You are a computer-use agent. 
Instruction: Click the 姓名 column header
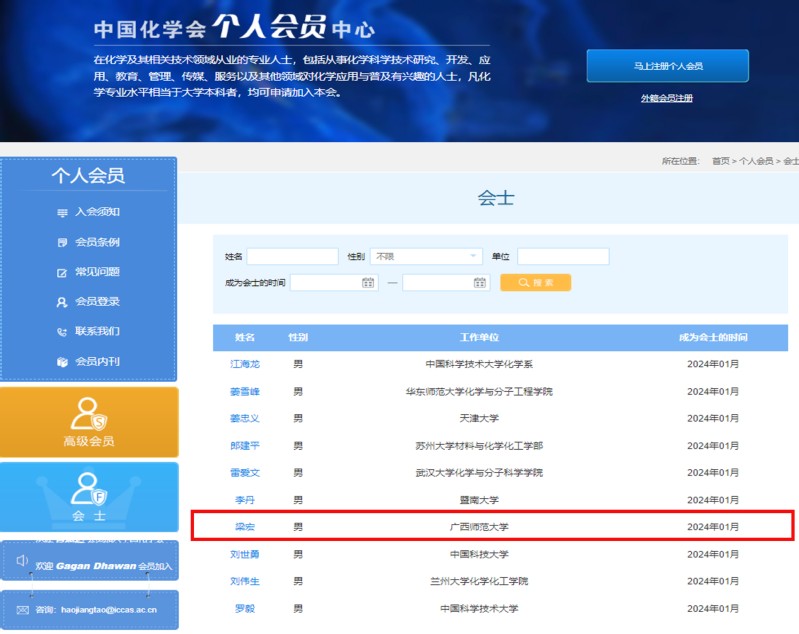click(x=245, y=337)
